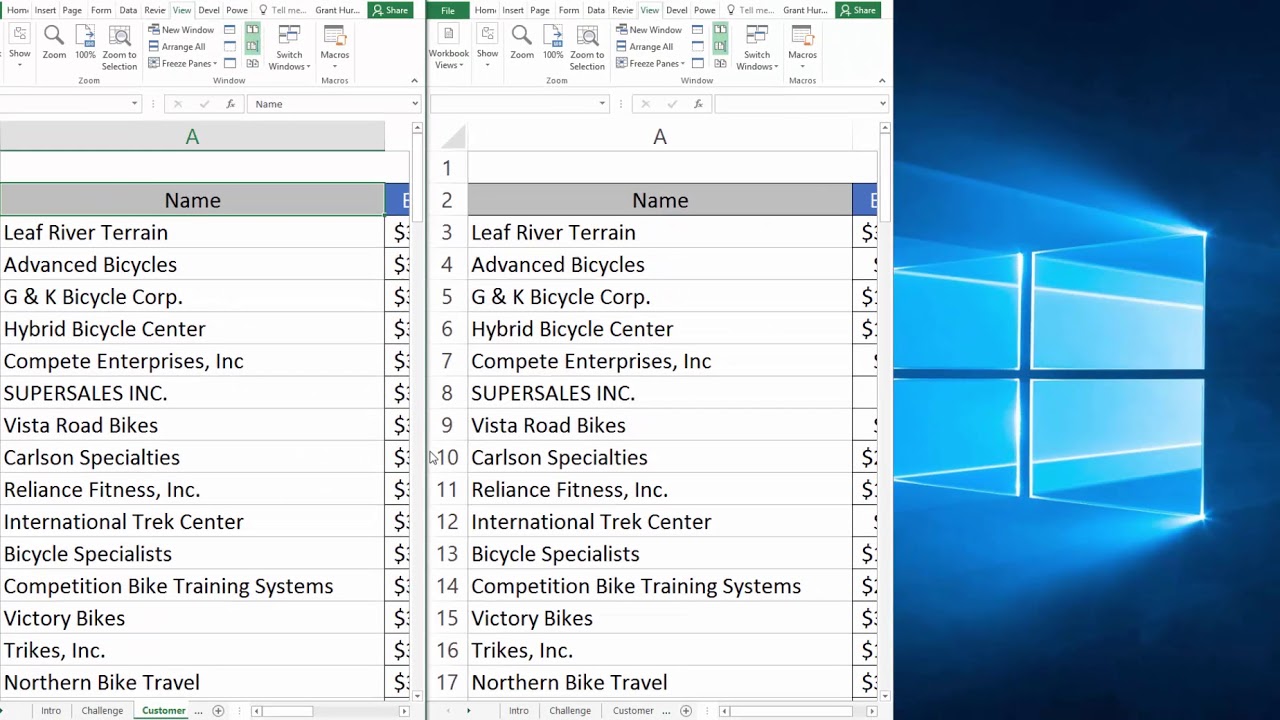
Task: Open Switch Windows menu in right window
Action: (757, 47)
